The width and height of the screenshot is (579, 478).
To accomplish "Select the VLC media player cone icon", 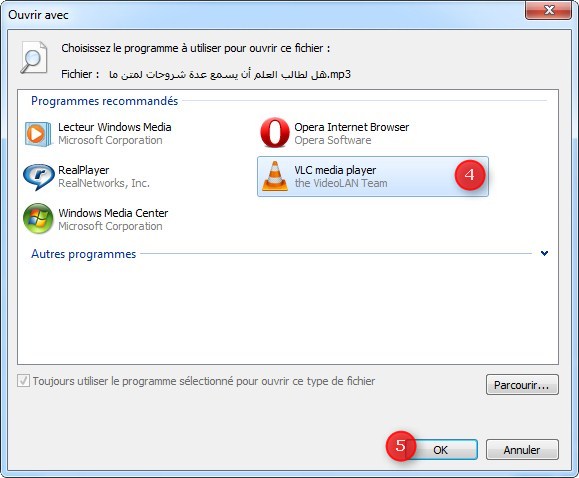I will 275,176.
